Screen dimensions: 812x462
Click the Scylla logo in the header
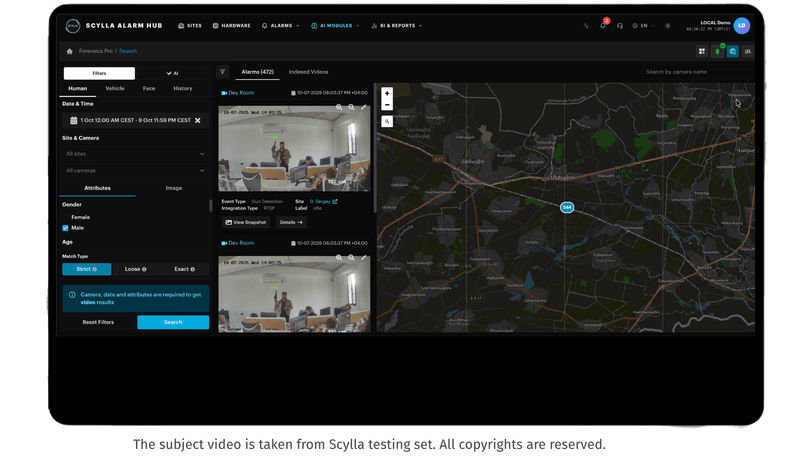[72, 25]
